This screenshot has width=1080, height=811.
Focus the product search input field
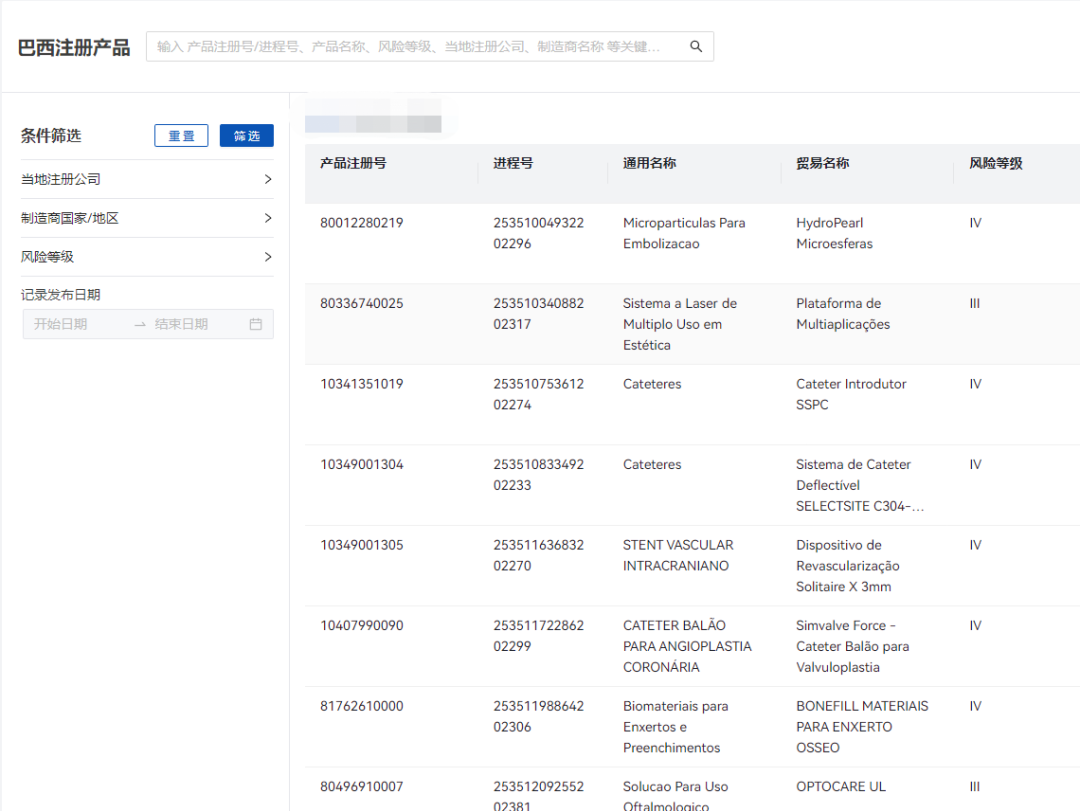pyautogui.click(x=430, y=46)
